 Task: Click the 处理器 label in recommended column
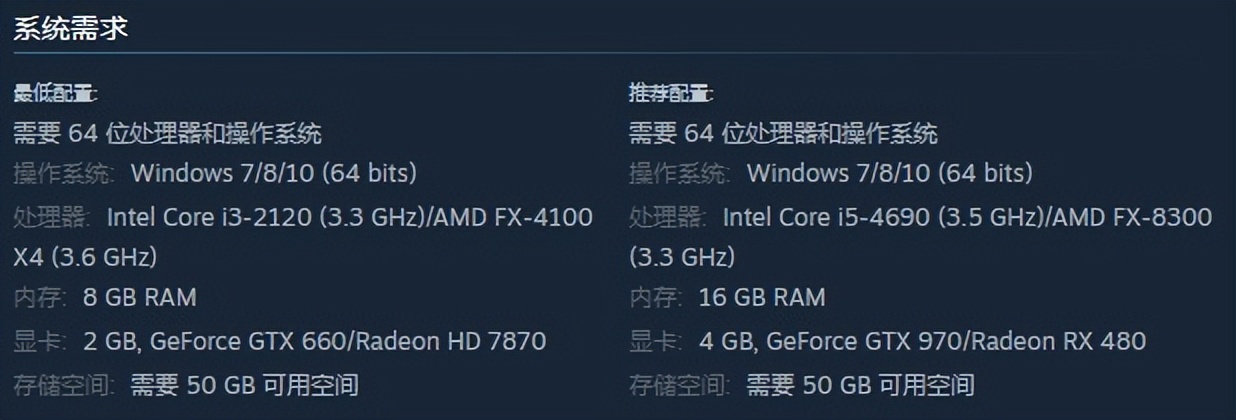point(666,216)
